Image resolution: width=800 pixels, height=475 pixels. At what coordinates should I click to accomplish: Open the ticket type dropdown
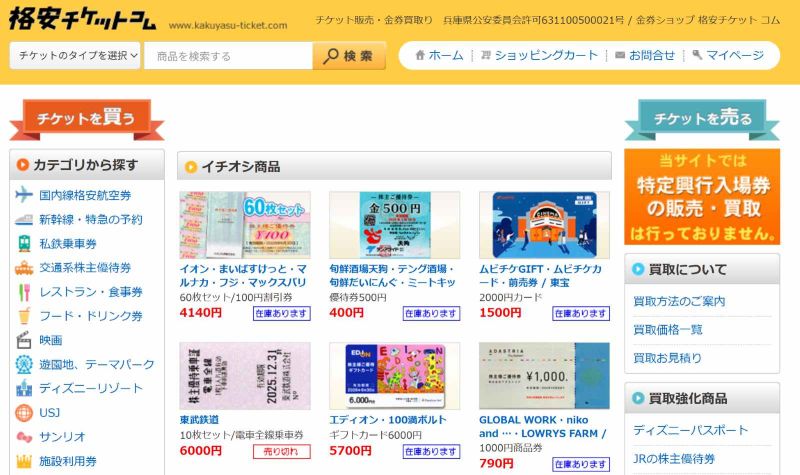click(75, 56)
